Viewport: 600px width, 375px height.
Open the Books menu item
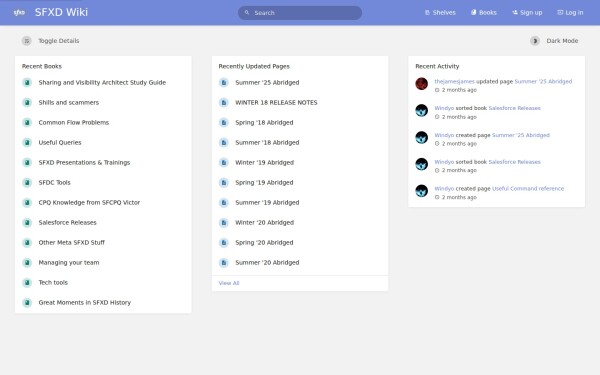484,13
